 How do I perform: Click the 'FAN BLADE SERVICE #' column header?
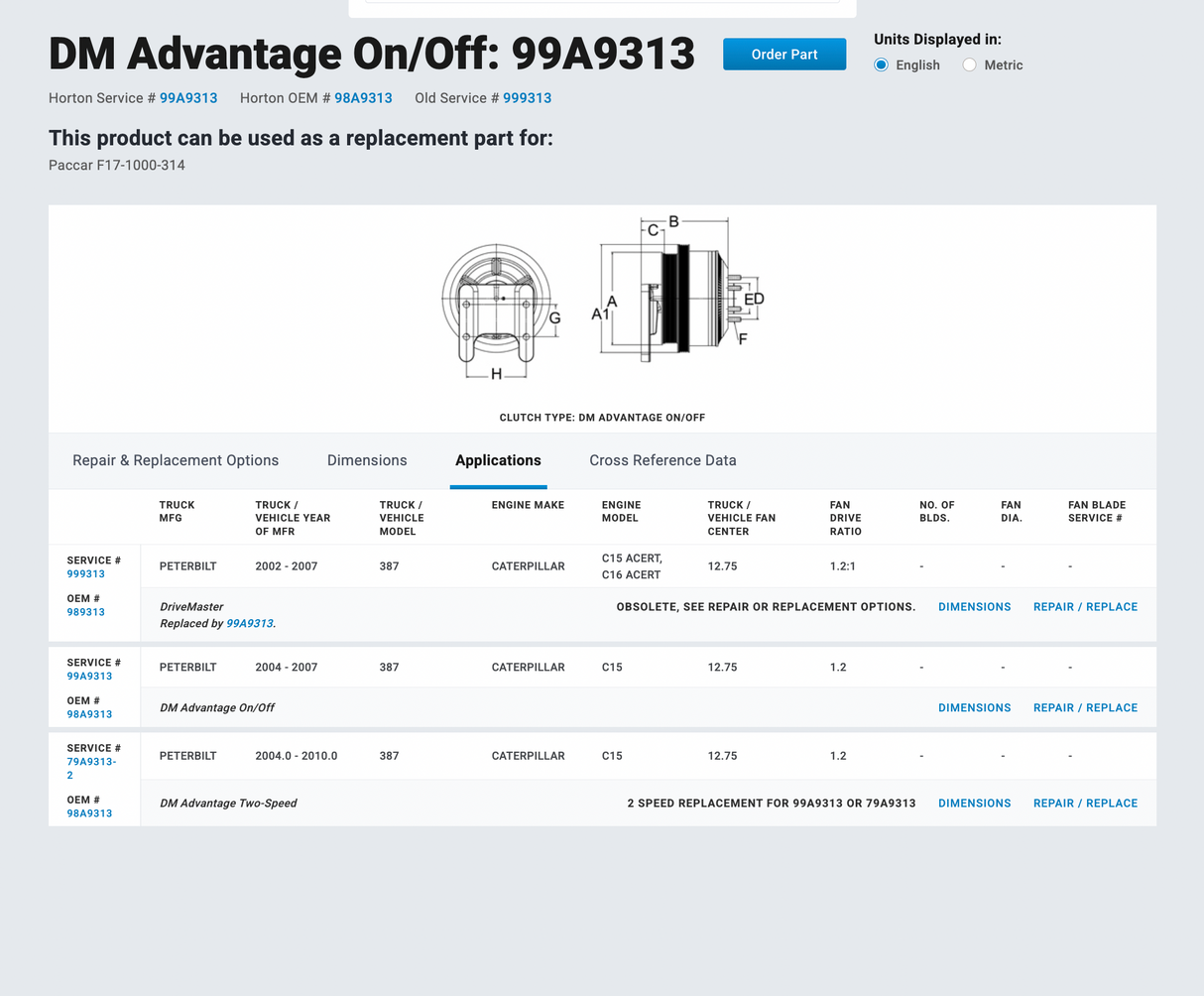[x=1097, y=512]
